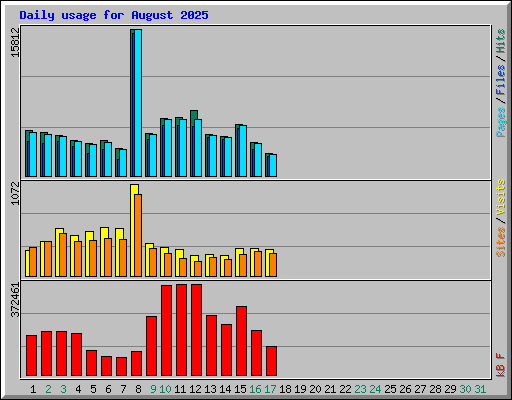Click the tallest cyan bar on day 8
The width and height of the screenshot is (512, 400).
point(138,103)
